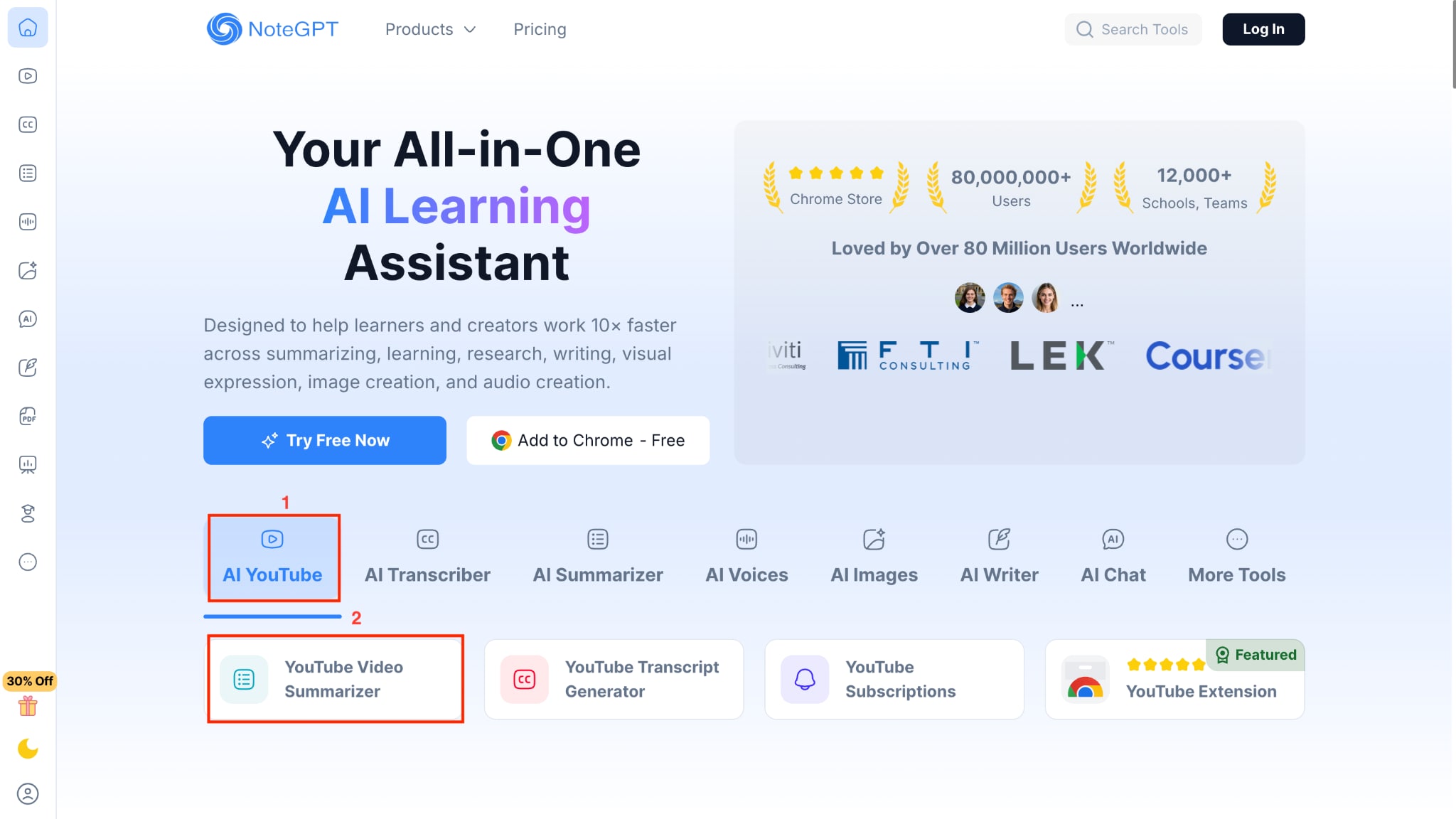Viewport: 1456px width, 819px height.
Task: Click the 30% Off gift icon
Action: 28,706
